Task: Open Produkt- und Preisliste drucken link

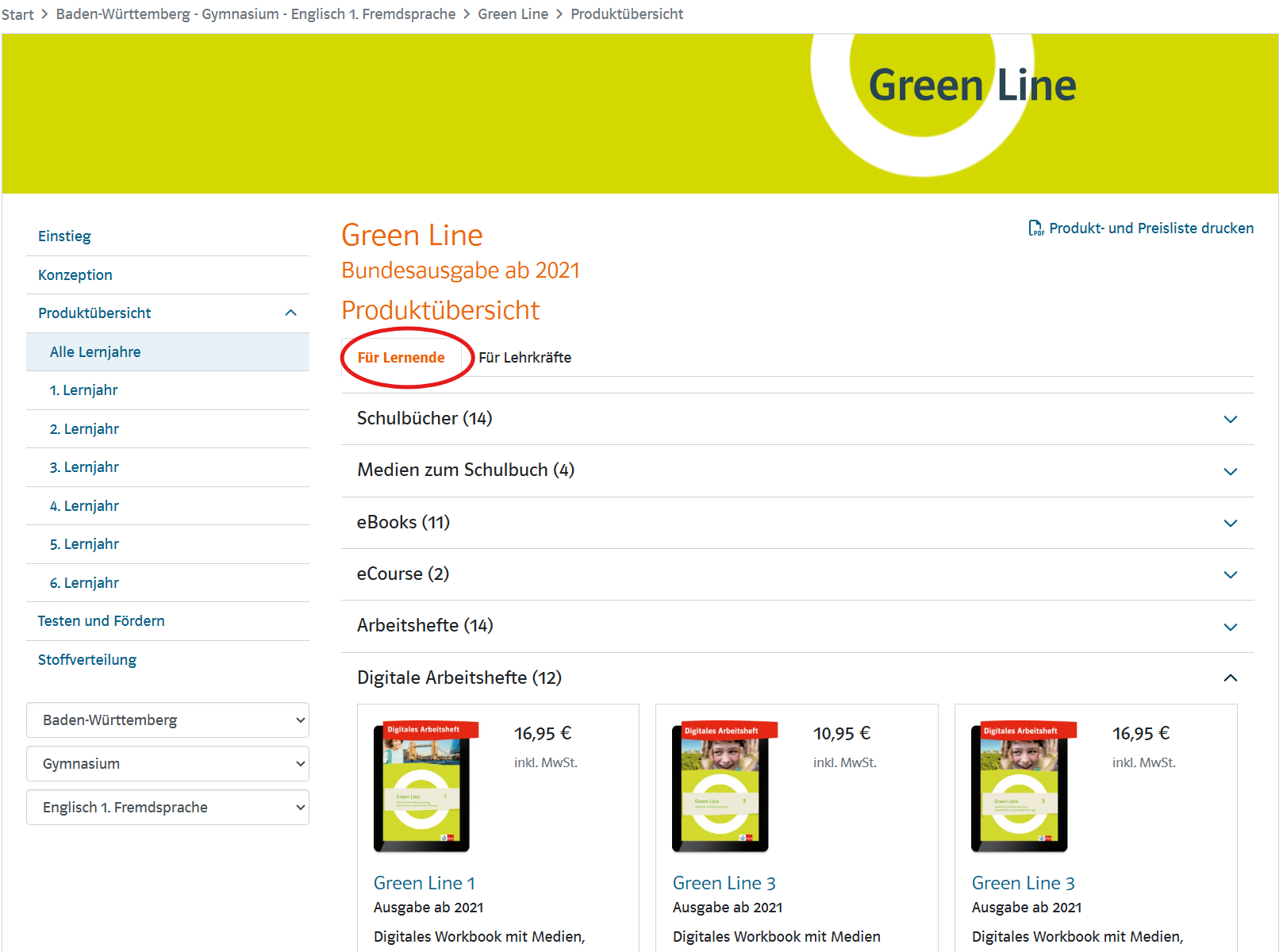Action: click(x=1150, y=228)
